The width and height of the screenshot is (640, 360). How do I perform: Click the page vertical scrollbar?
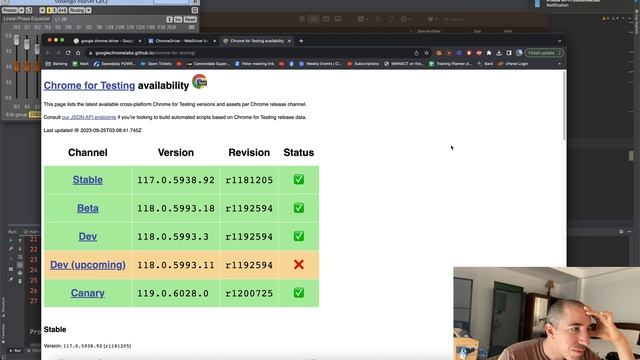(x=564, y=106)
